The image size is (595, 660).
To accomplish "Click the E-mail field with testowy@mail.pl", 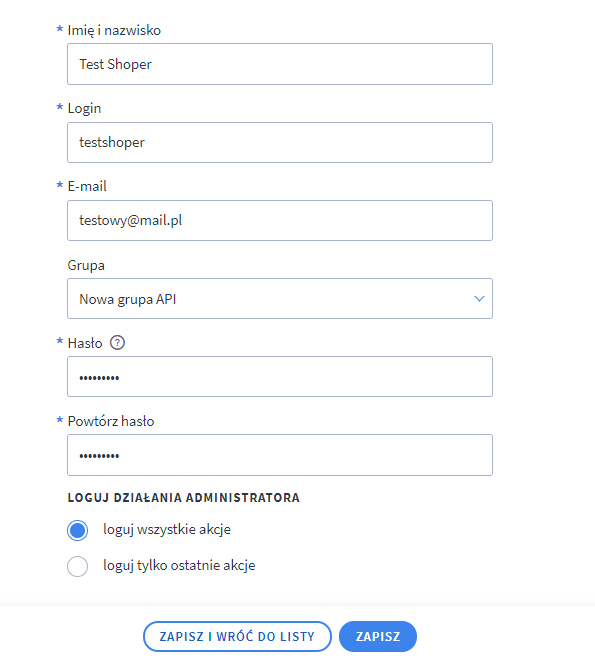I will 280,221.
